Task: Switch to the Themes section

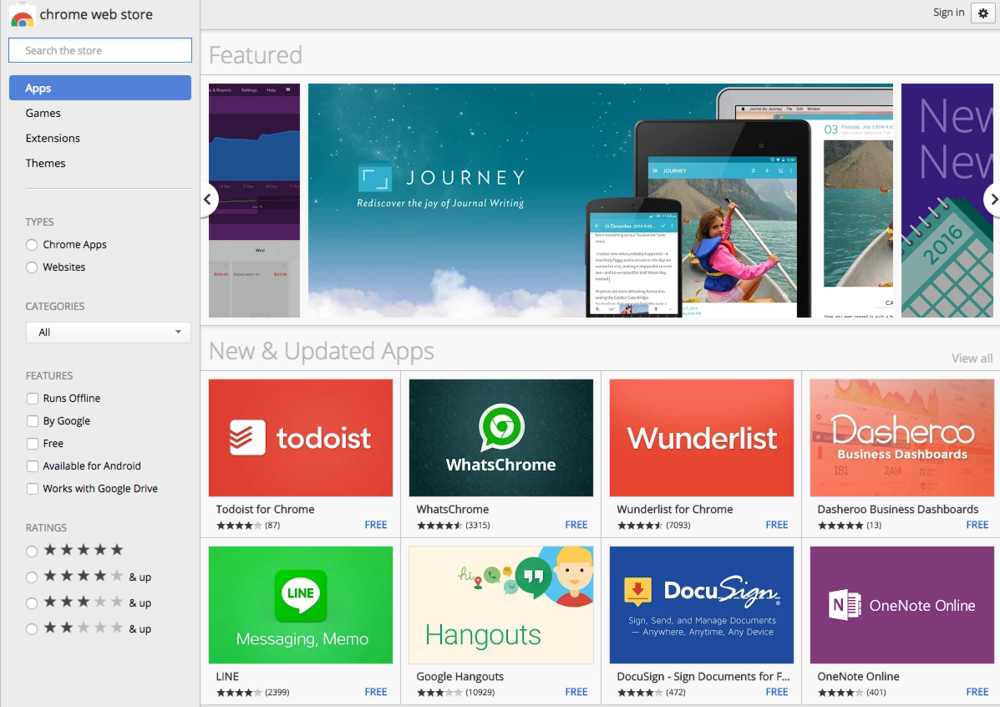Action: click(45, 163)
